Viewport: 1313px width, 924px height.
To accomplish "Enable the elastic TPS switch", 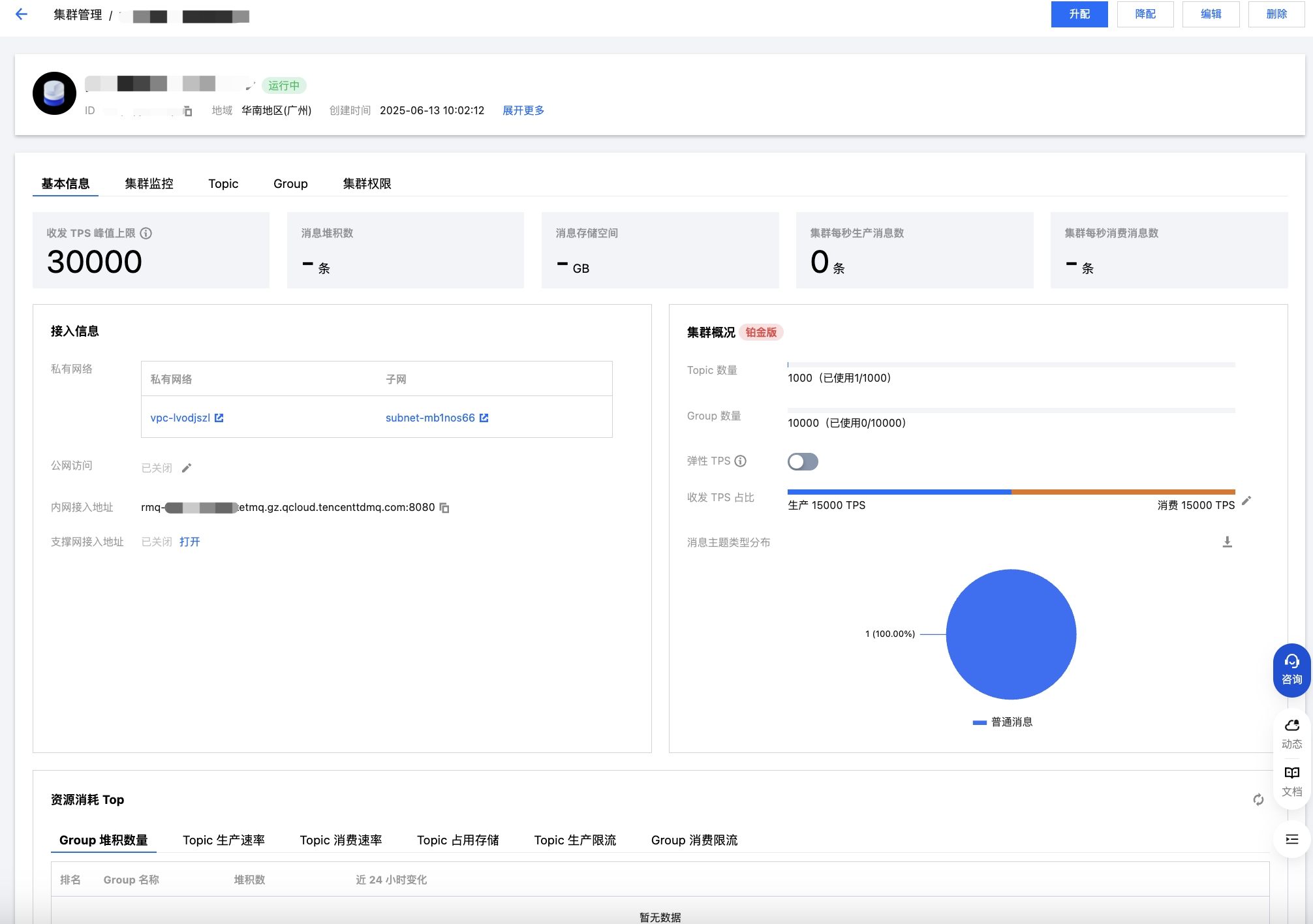I will [803, 462].
